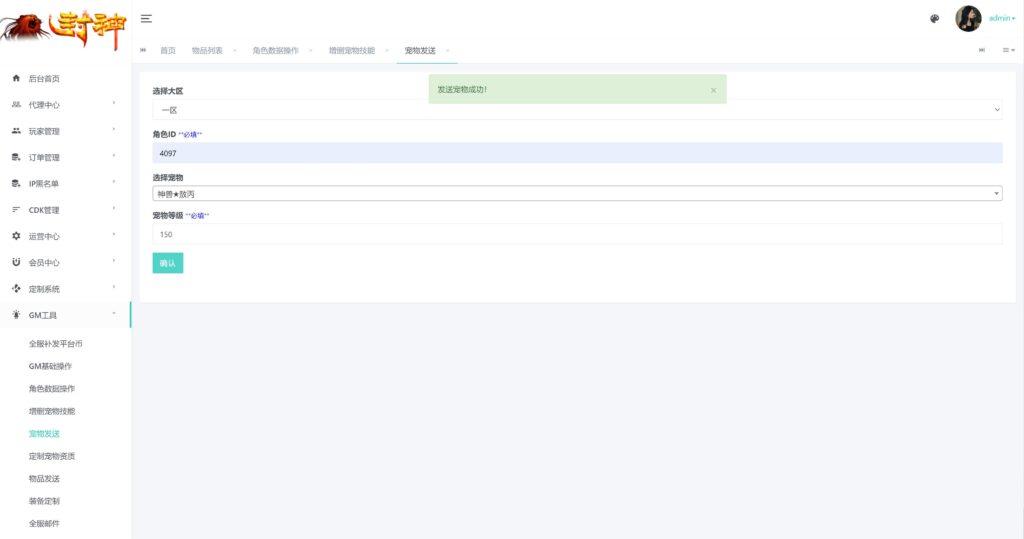Click the 宠物等级 input field
The width and height of the screenshot is (1024, 539).
[x=577, y=234]
